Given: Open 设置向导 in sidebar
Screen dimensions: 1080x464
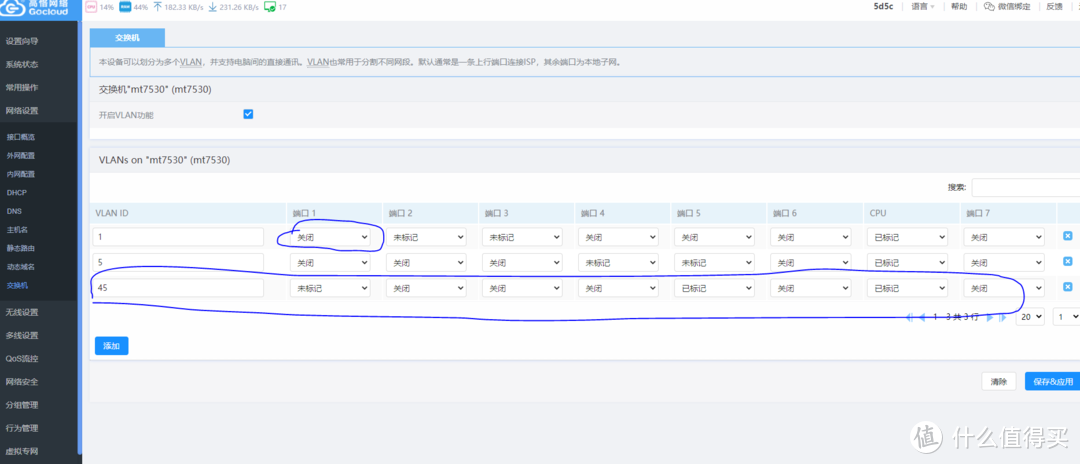Looking at the screenshot, I should point(22,41).
